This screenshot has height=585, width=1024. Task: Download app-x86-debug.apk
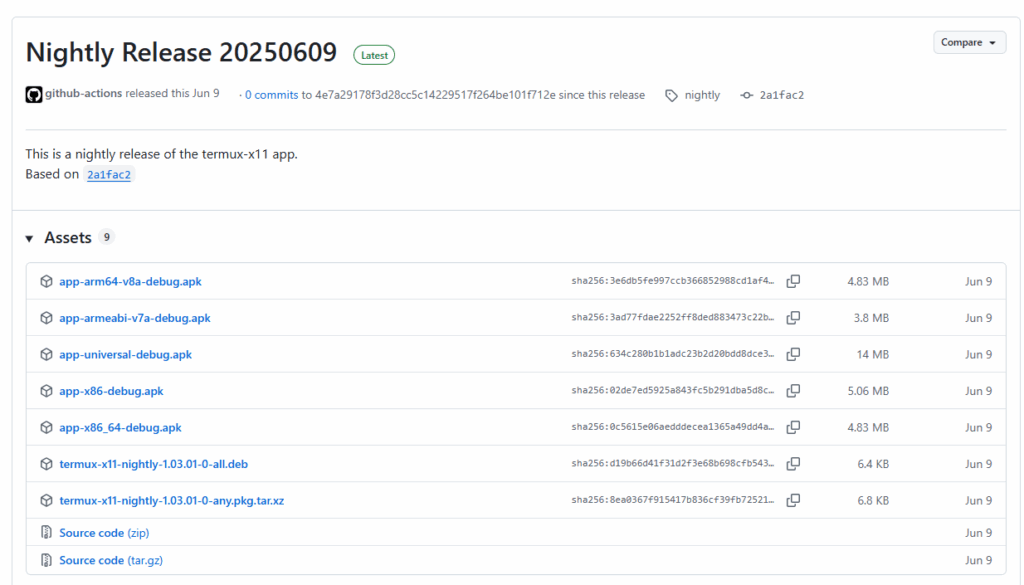[x=111, y=391]
